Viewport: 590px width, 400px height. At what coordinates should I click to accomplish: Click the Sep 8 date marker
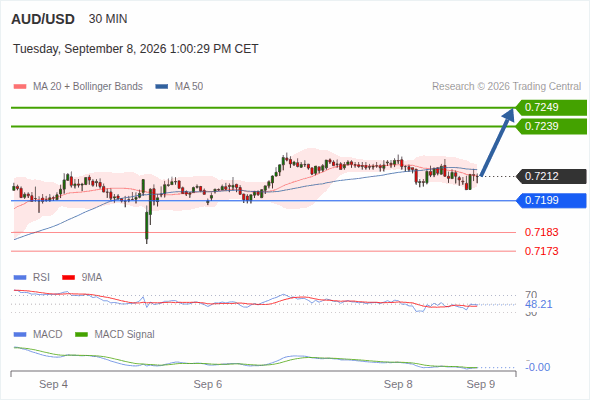point(398,385)
